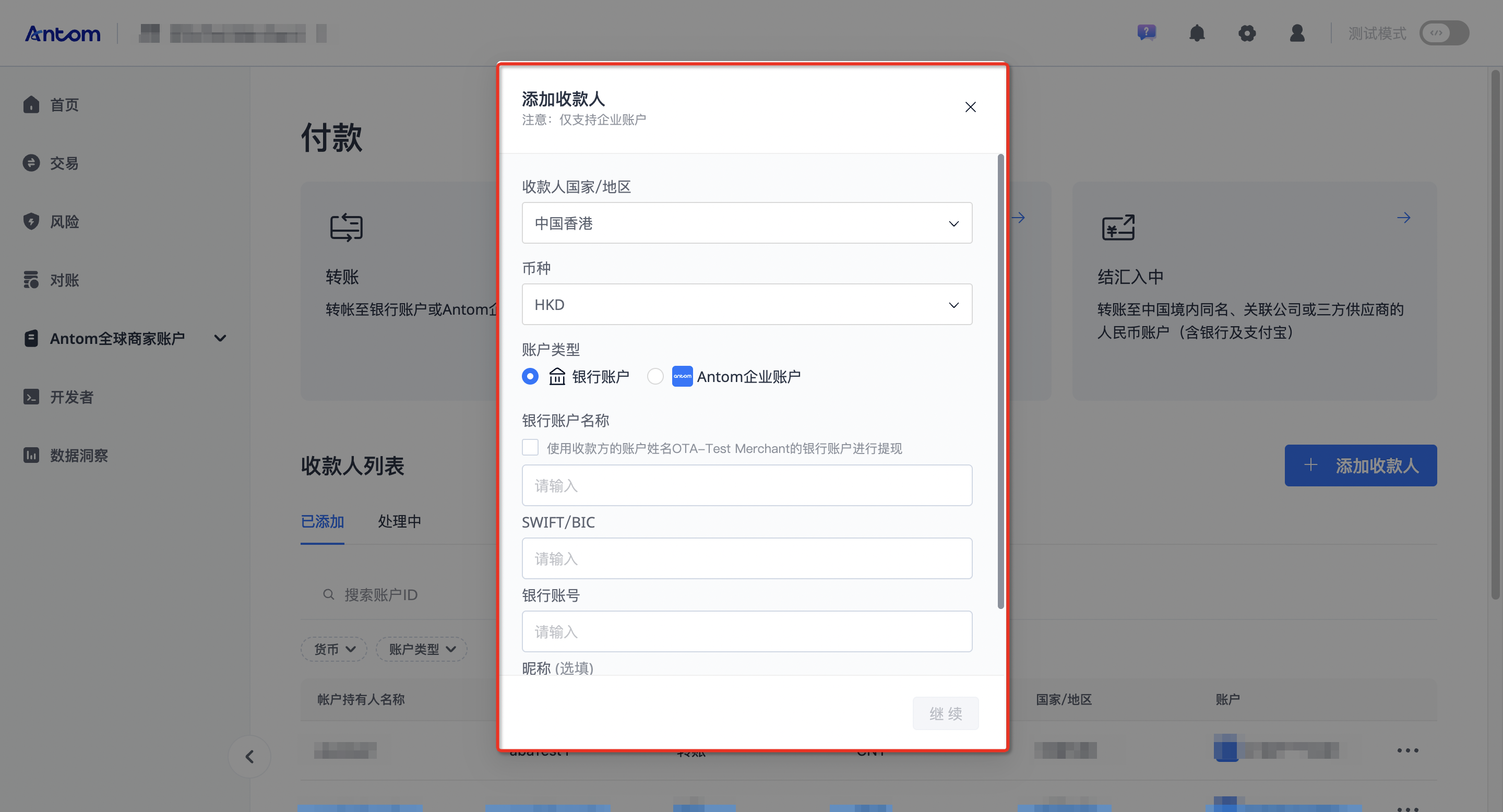Open the notifications bell
This screenshot has height=812, width=1503.
1197,33
